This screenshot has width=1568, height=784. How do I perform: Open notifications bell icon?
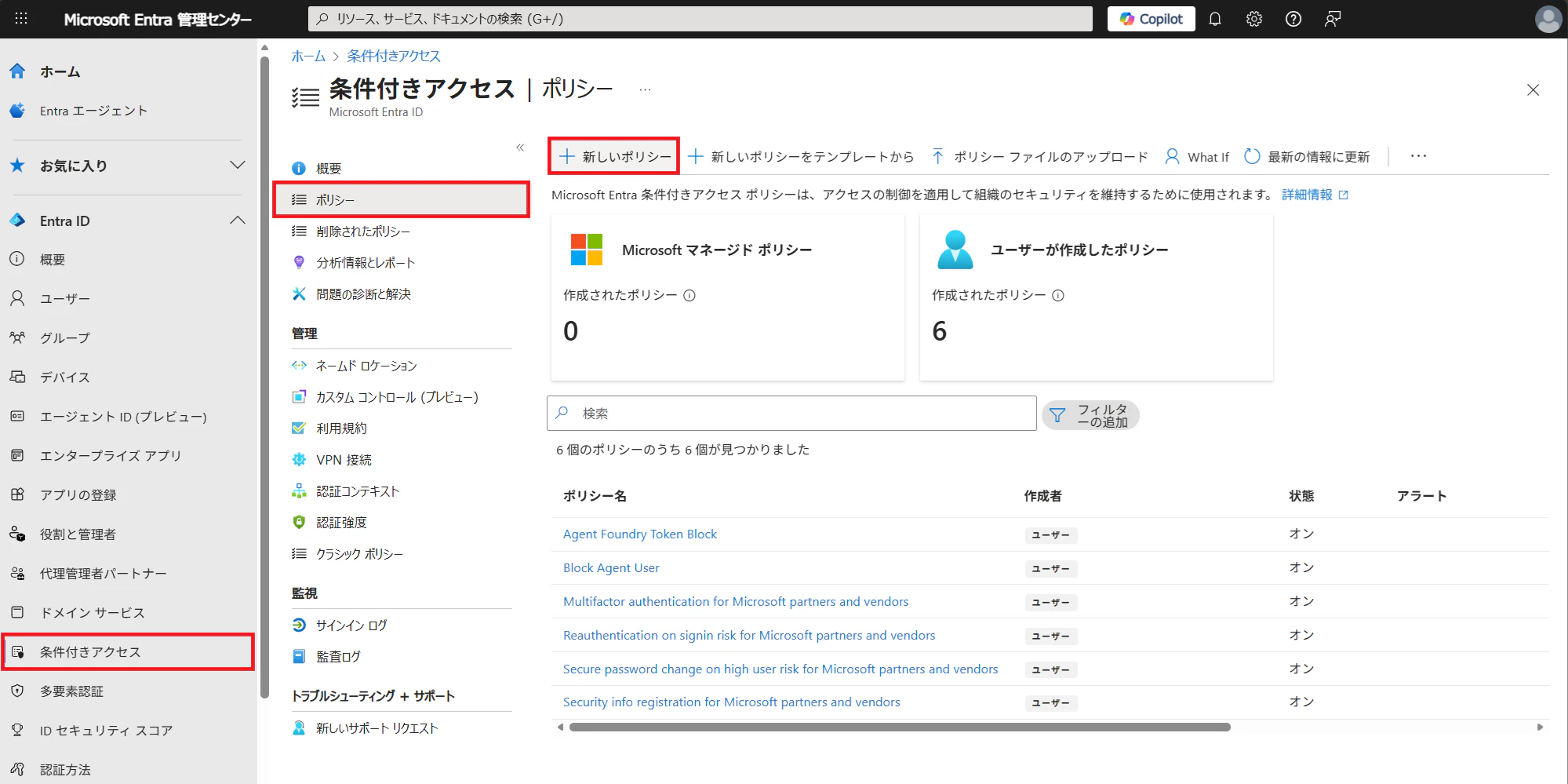(x=1214, y=19)
